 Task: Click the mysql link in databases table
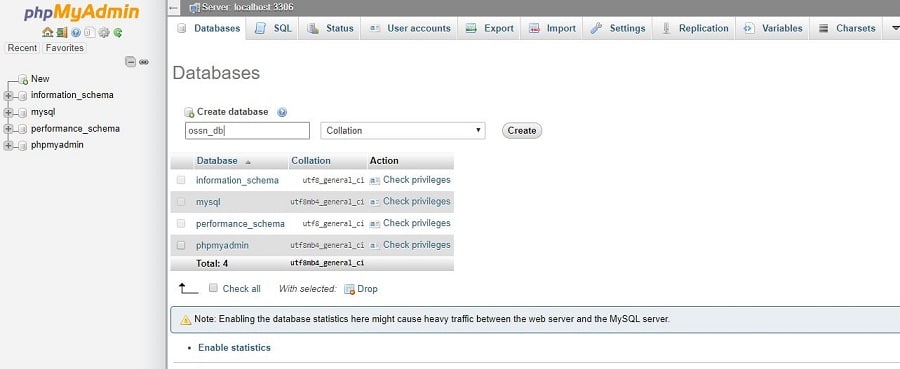208,202
